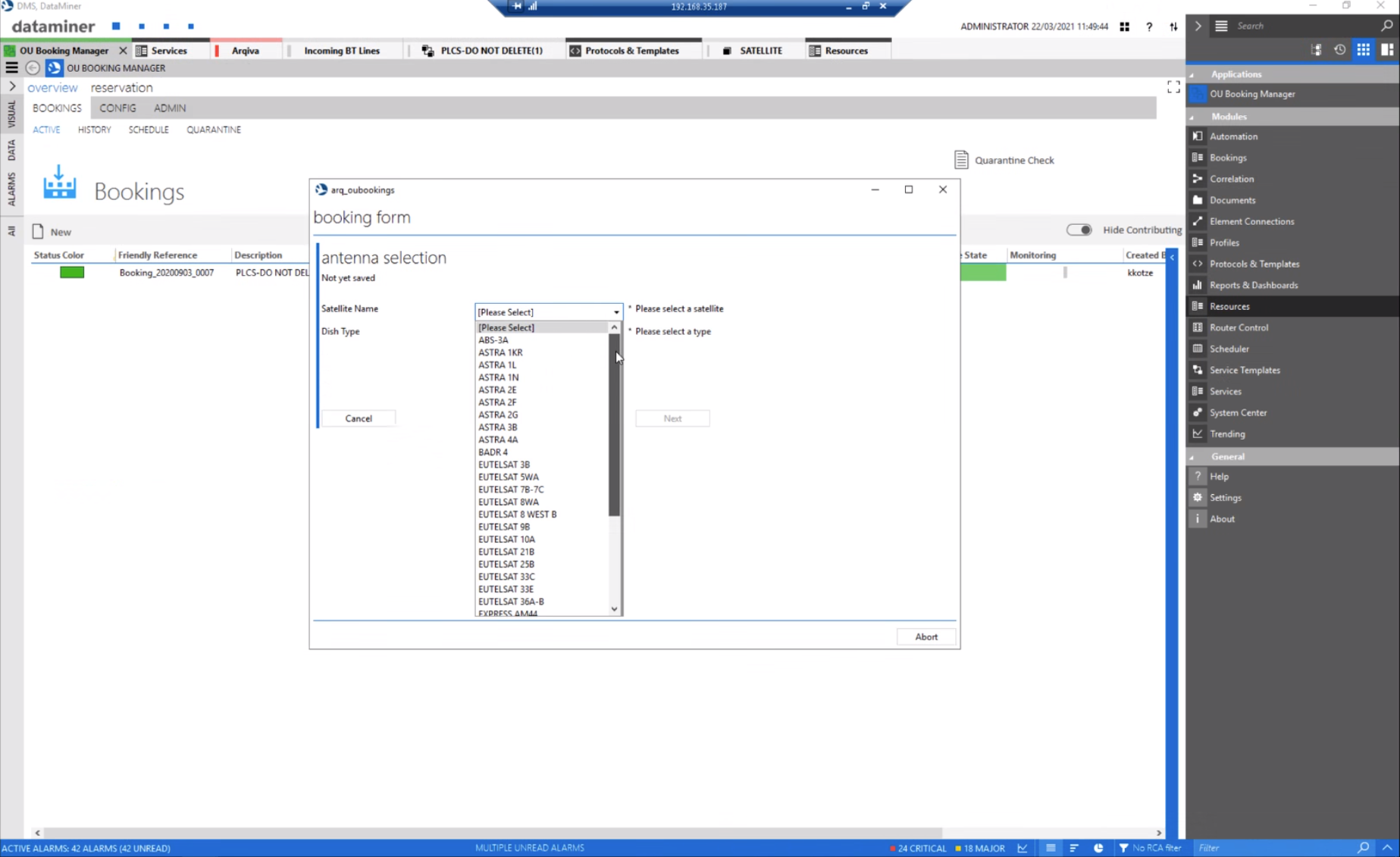Open the Settings gear entry

tap(1198, 498)
